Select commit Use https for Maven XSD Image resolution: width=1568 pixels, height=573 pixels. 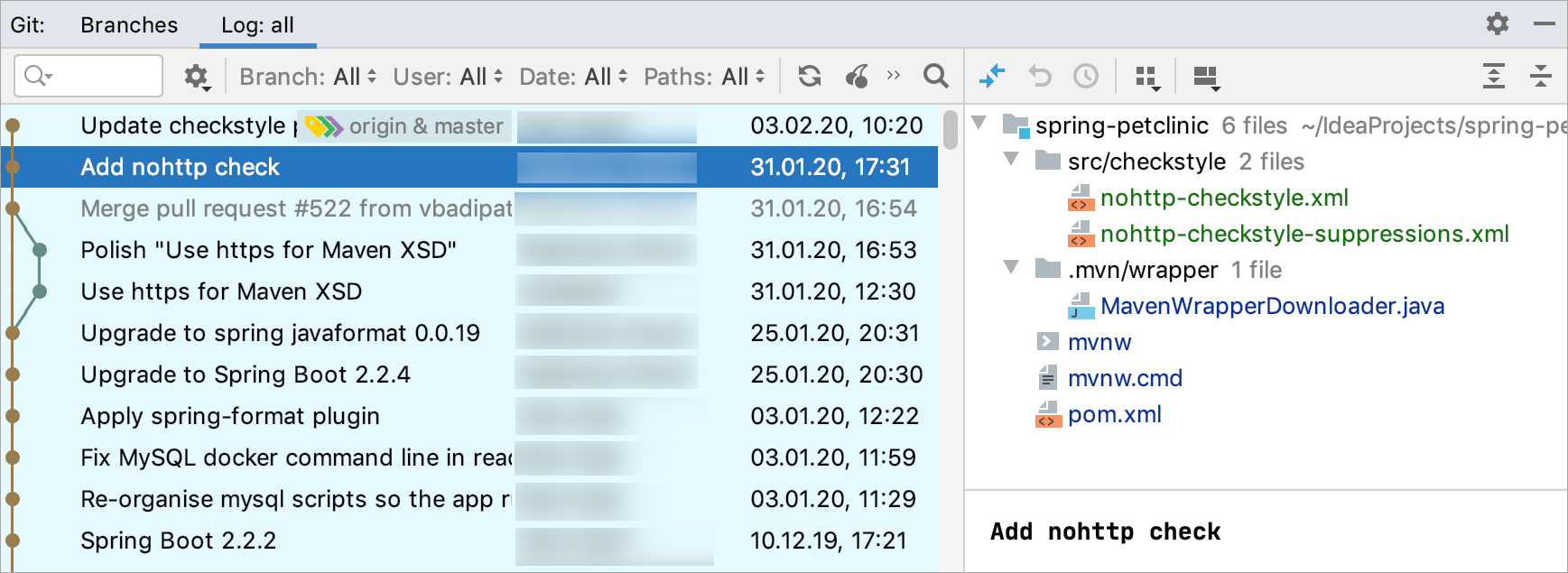coord(469,291)
